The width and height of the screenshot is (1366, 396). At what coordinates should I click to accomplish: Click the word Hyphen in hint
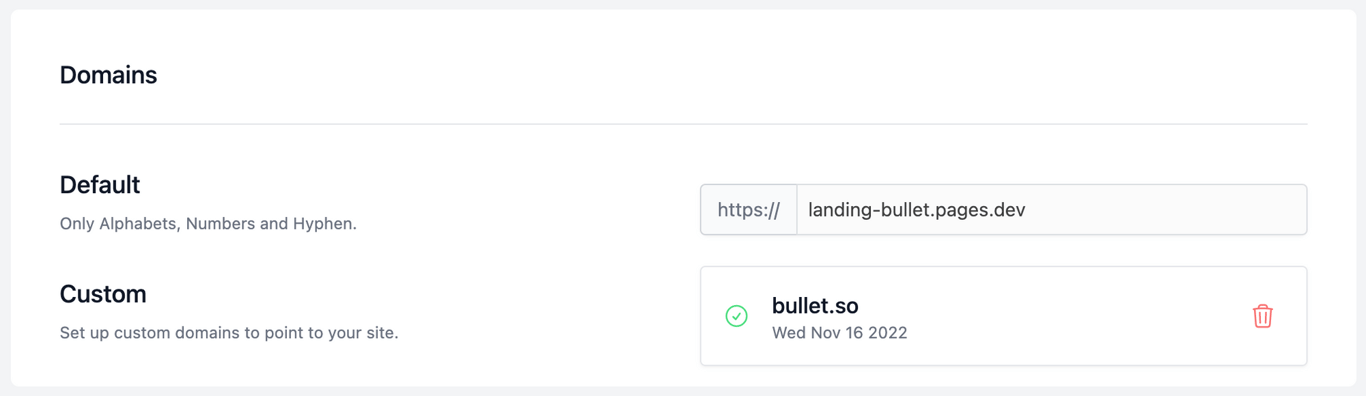(326, 224)
